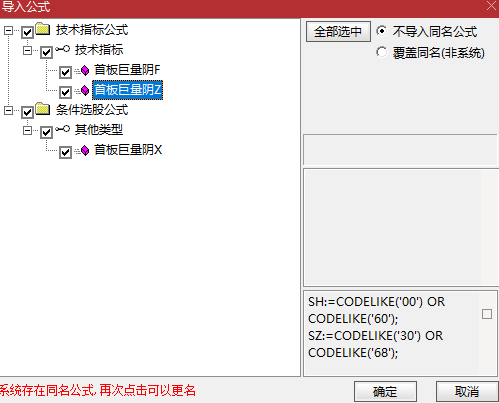Toggle the 技术指标公式 folder checkbox
This screenshot has height=403, width=499.
pos(27,32)
